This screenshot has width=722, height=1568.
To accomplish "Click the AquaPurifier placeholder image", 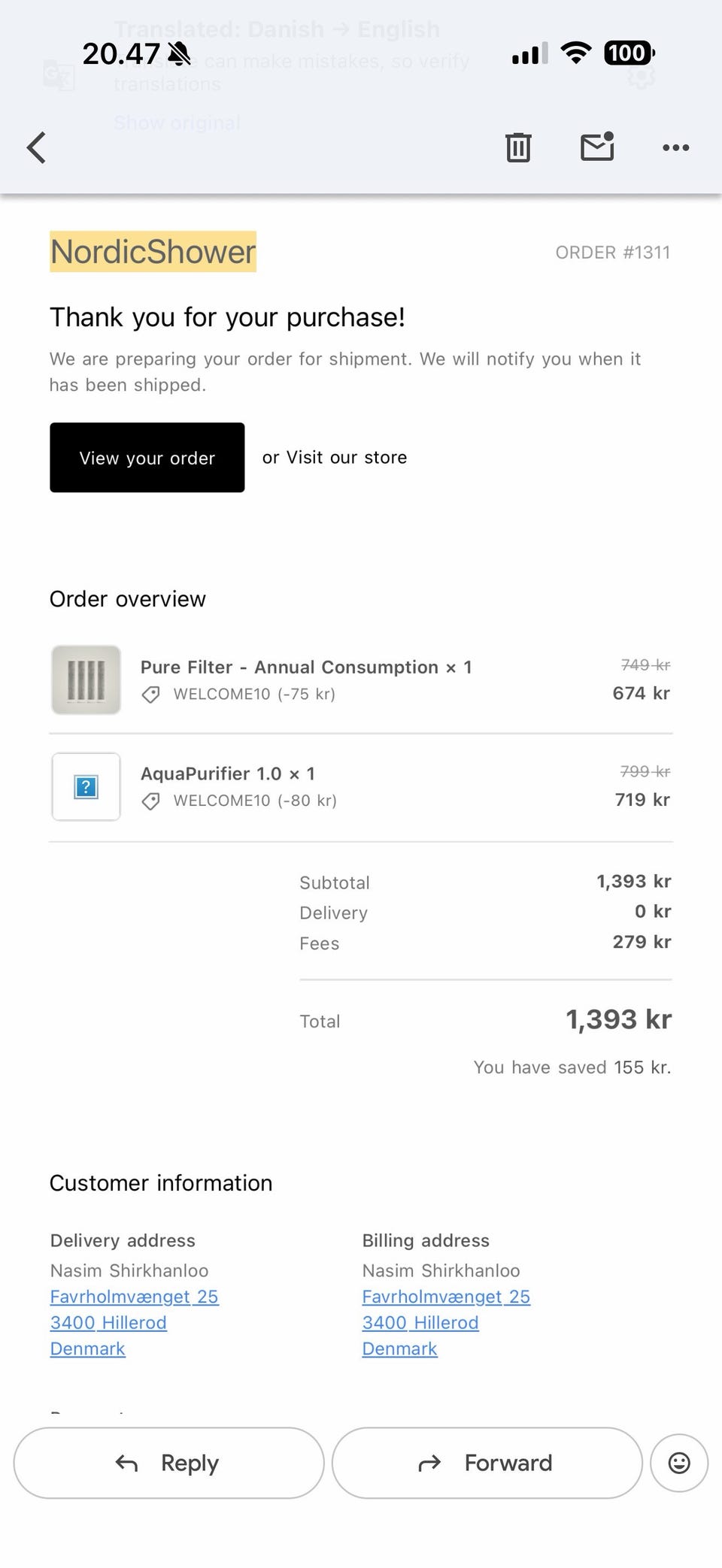I will click(x=86, y=787).
